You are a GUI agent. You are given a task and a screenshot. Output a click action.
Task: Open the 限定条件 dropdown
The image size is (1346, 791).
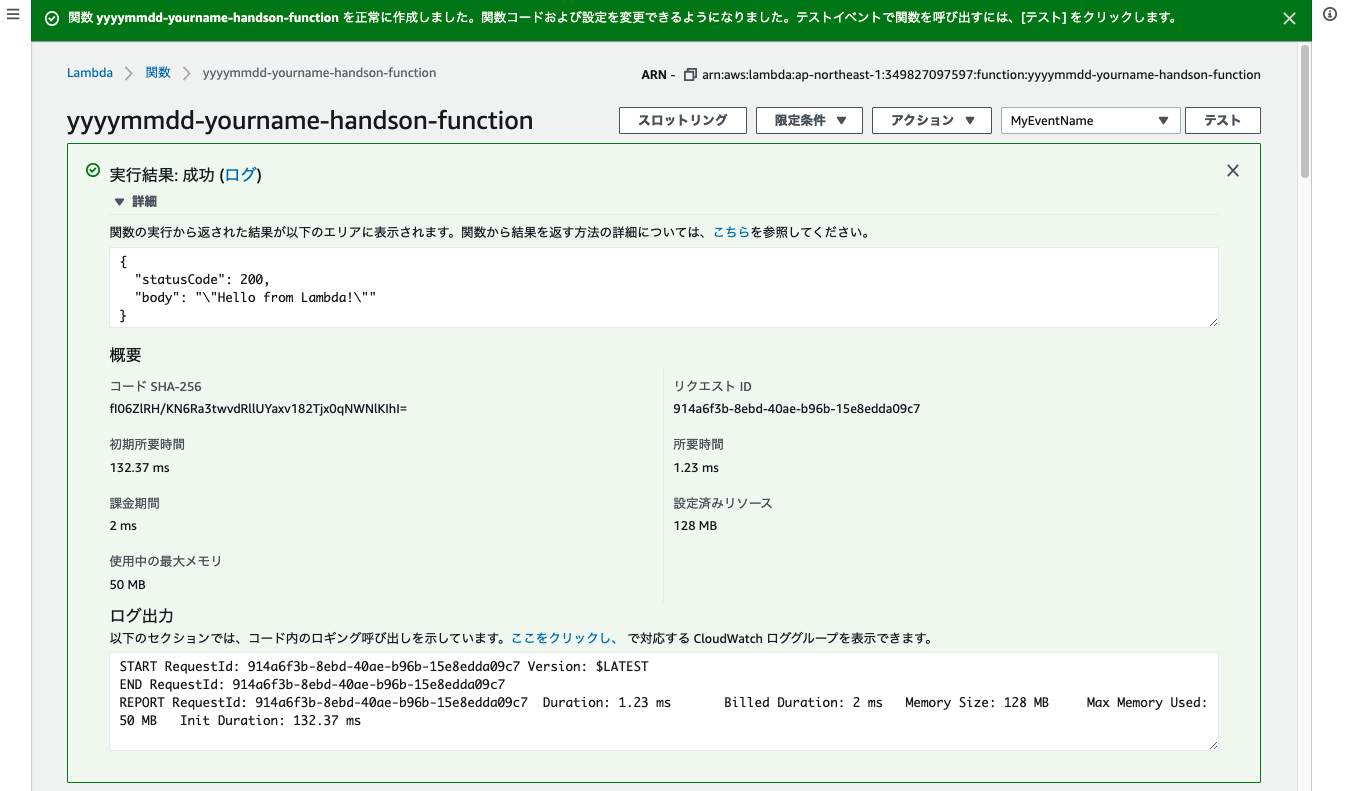(x=811, y=120)
